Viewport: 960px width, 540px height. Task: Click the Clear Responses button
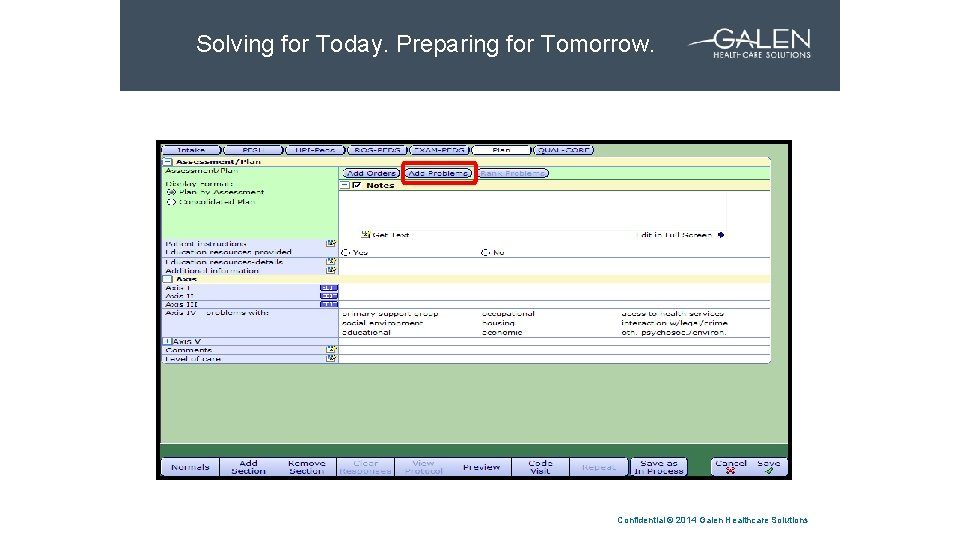point(366,467)
